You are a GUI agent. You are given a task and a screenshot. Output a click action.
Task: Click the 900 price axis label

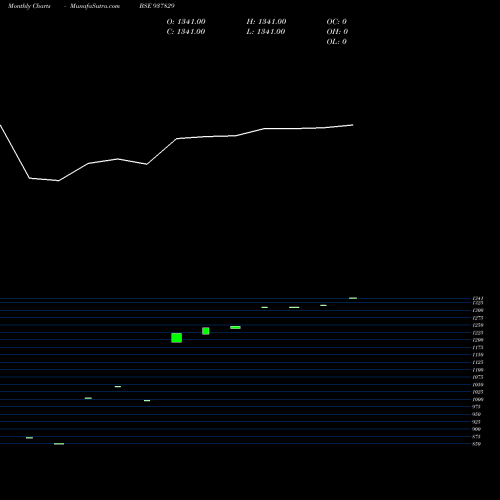tap(477, 429)
